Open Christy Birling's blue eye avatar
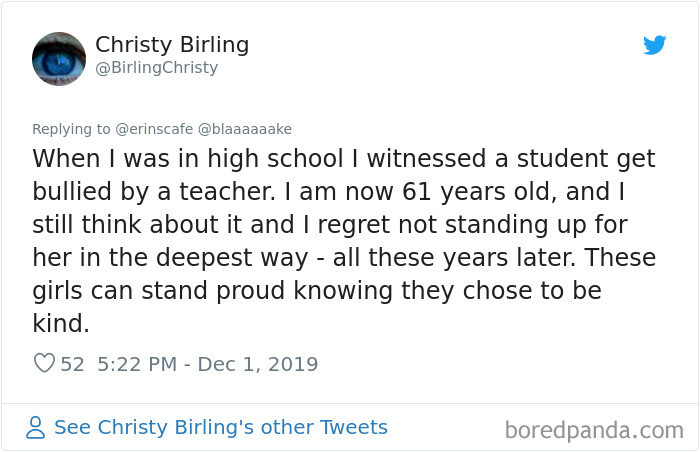This screenshot has height=452, width=700. click(x=59, y=58)
